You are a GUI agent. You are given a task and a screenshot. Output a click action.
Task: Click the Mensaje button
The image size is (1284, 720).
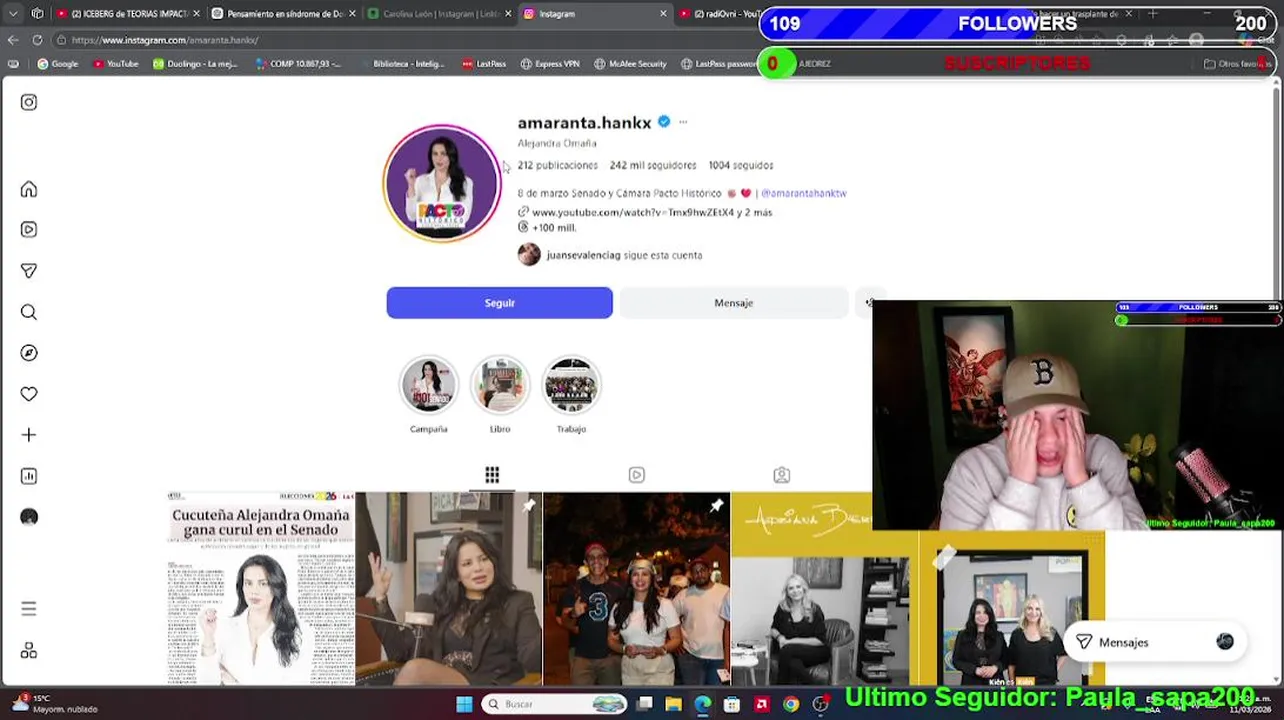click(x=733, y=303)
